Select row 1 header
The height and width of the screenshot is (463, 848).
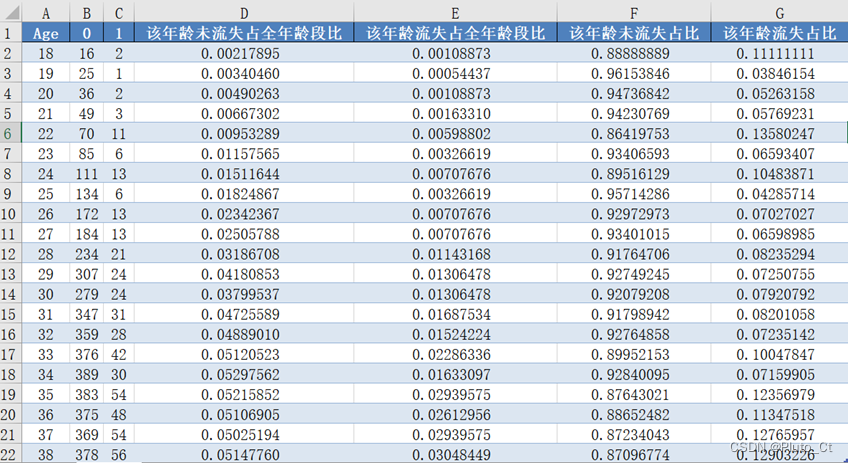point(11,33)
